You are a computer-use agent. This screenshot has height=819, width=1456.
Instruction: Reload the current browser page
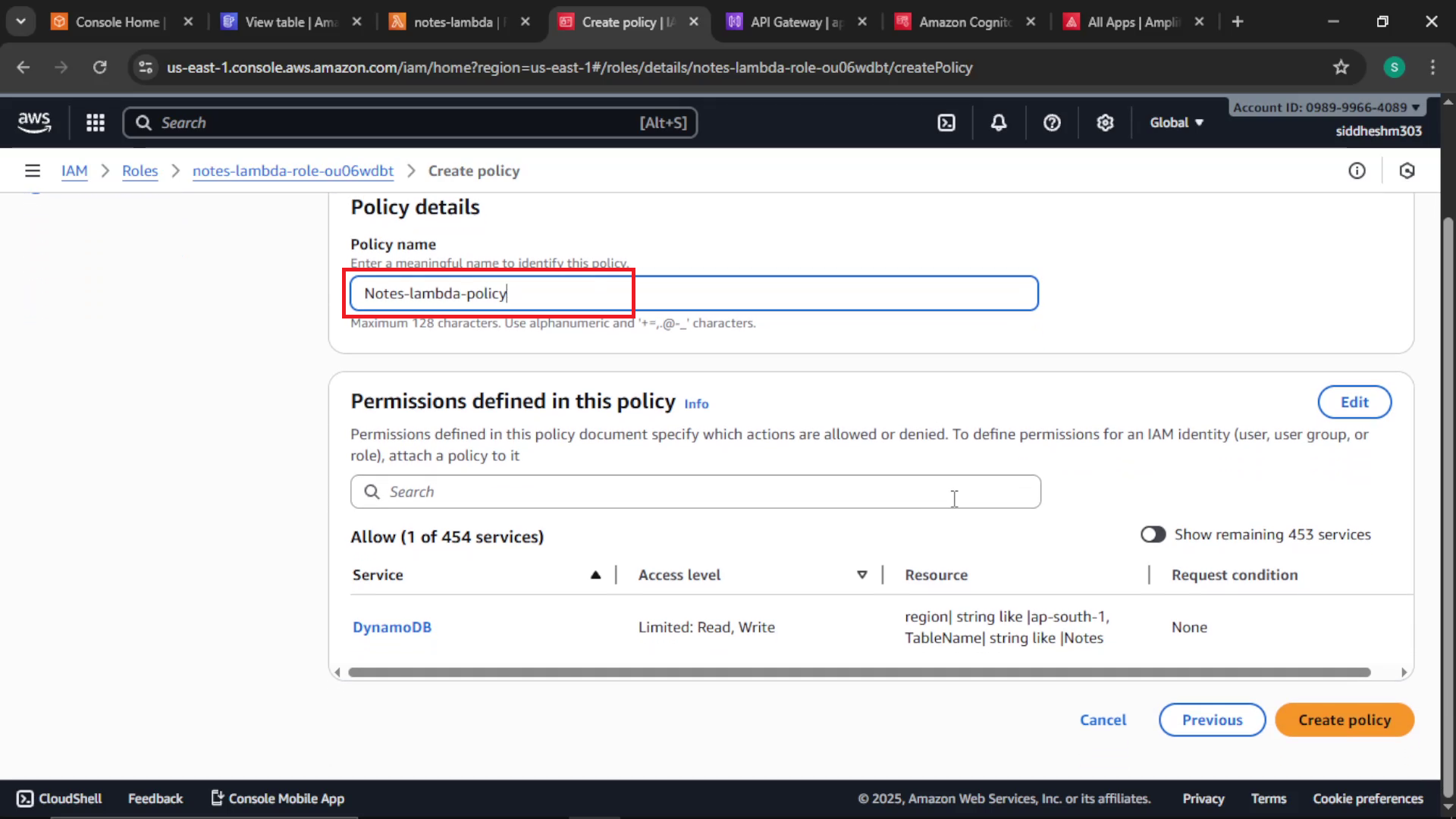click(100, 67)
